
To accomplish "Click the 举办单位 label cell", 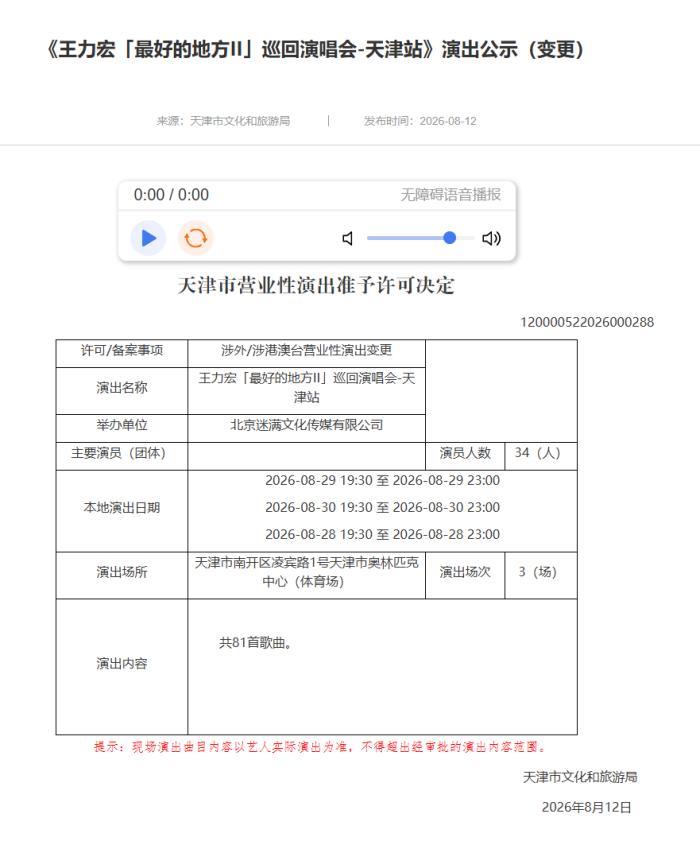I will 122,428.
